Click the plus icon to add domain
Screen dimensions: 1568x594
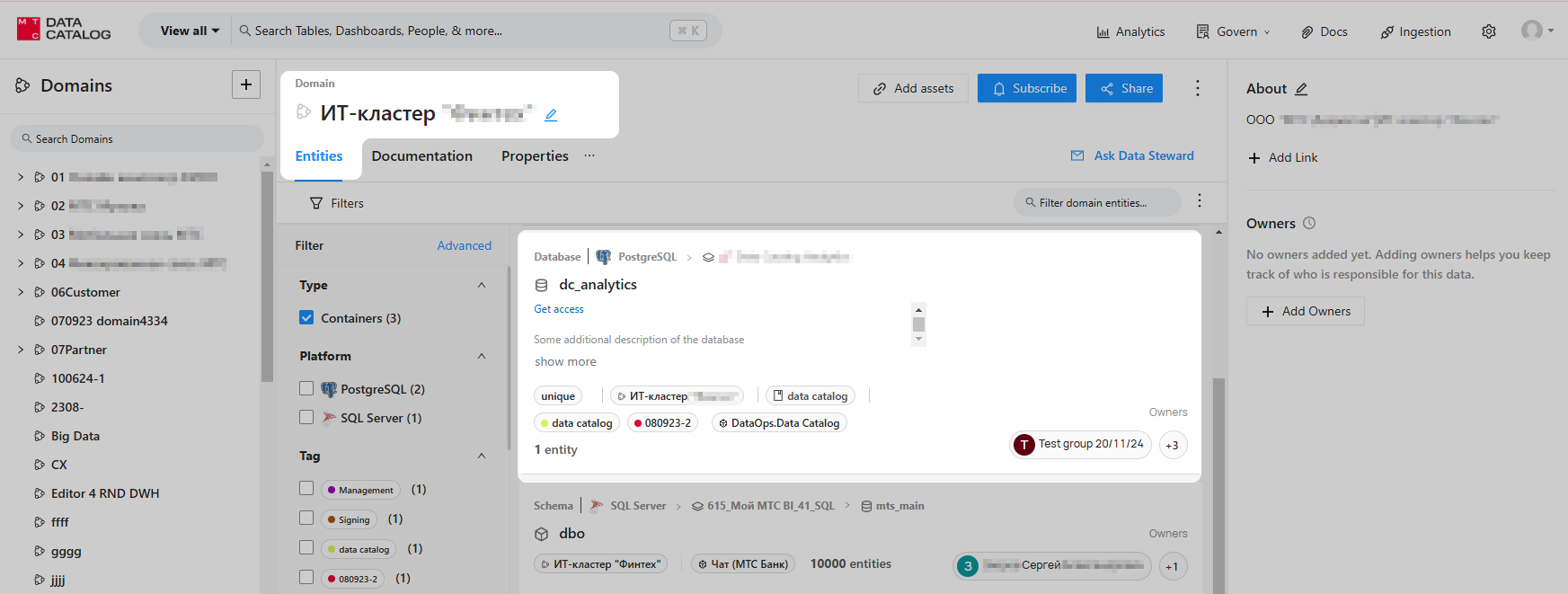coord(245,84)
